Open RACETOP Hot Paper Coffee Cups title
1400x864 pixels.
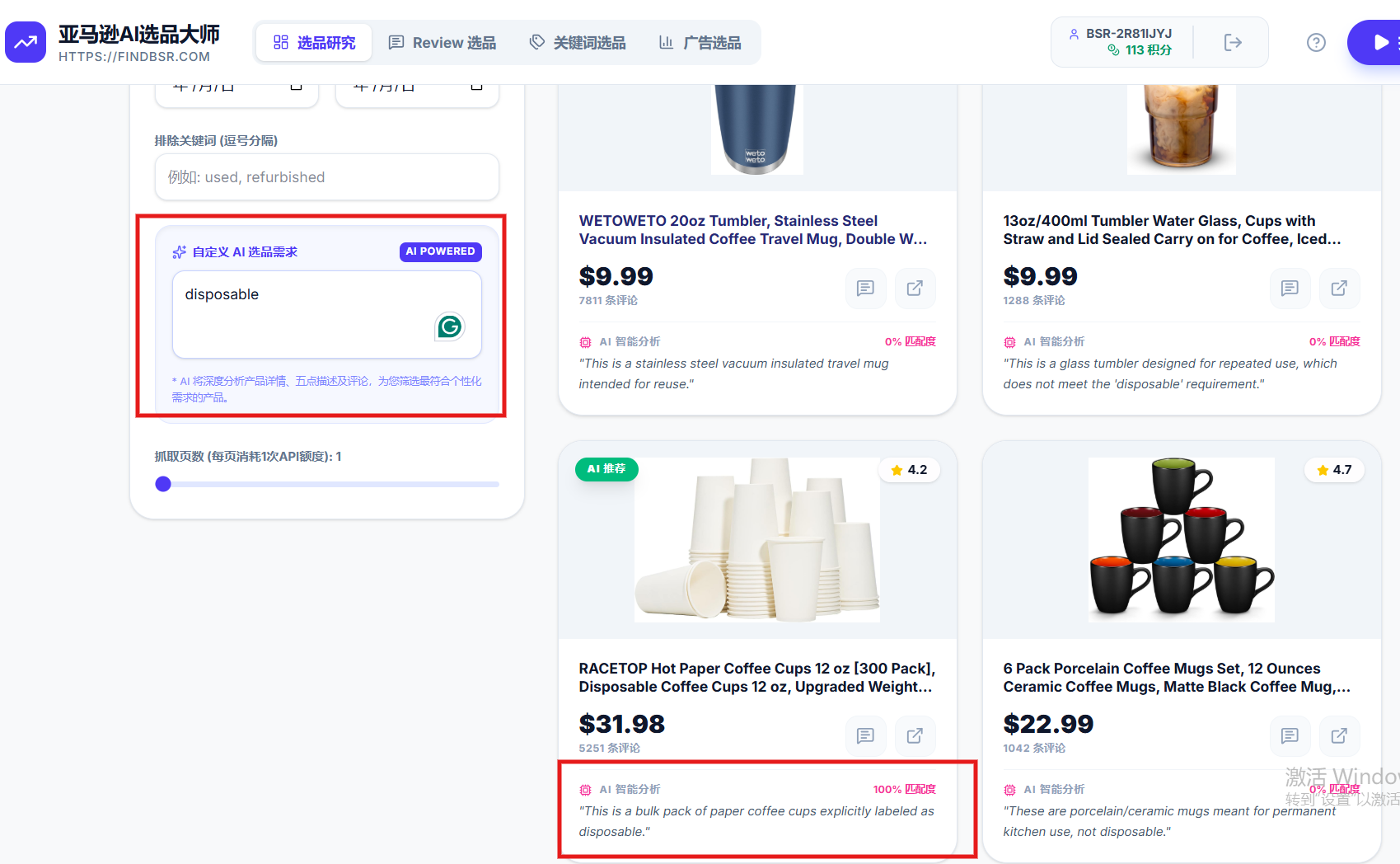tap(756, 678)
